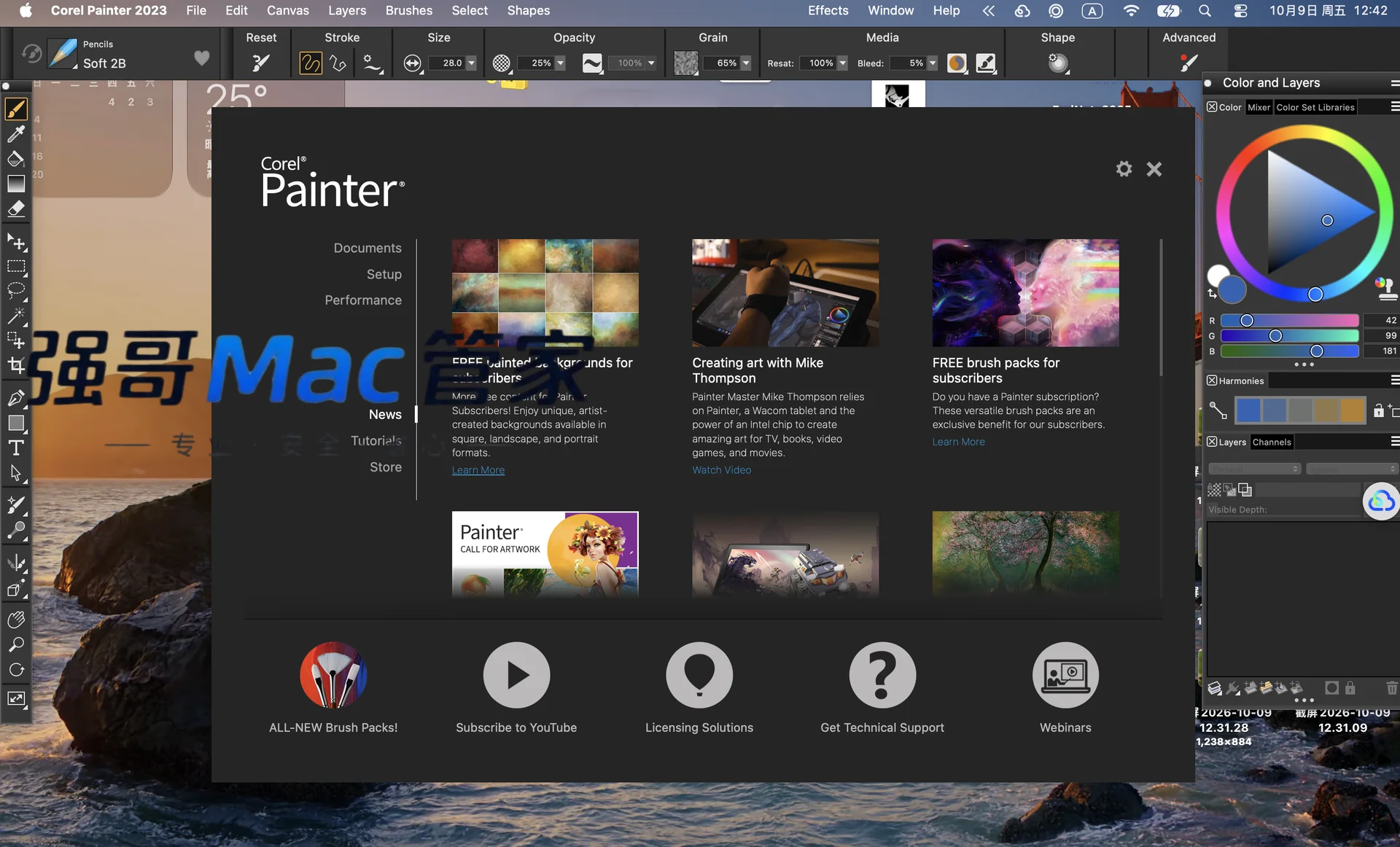The image size is (1400, 847).
Task: Select the Paint Bucket tool
Action: (16, 159)
